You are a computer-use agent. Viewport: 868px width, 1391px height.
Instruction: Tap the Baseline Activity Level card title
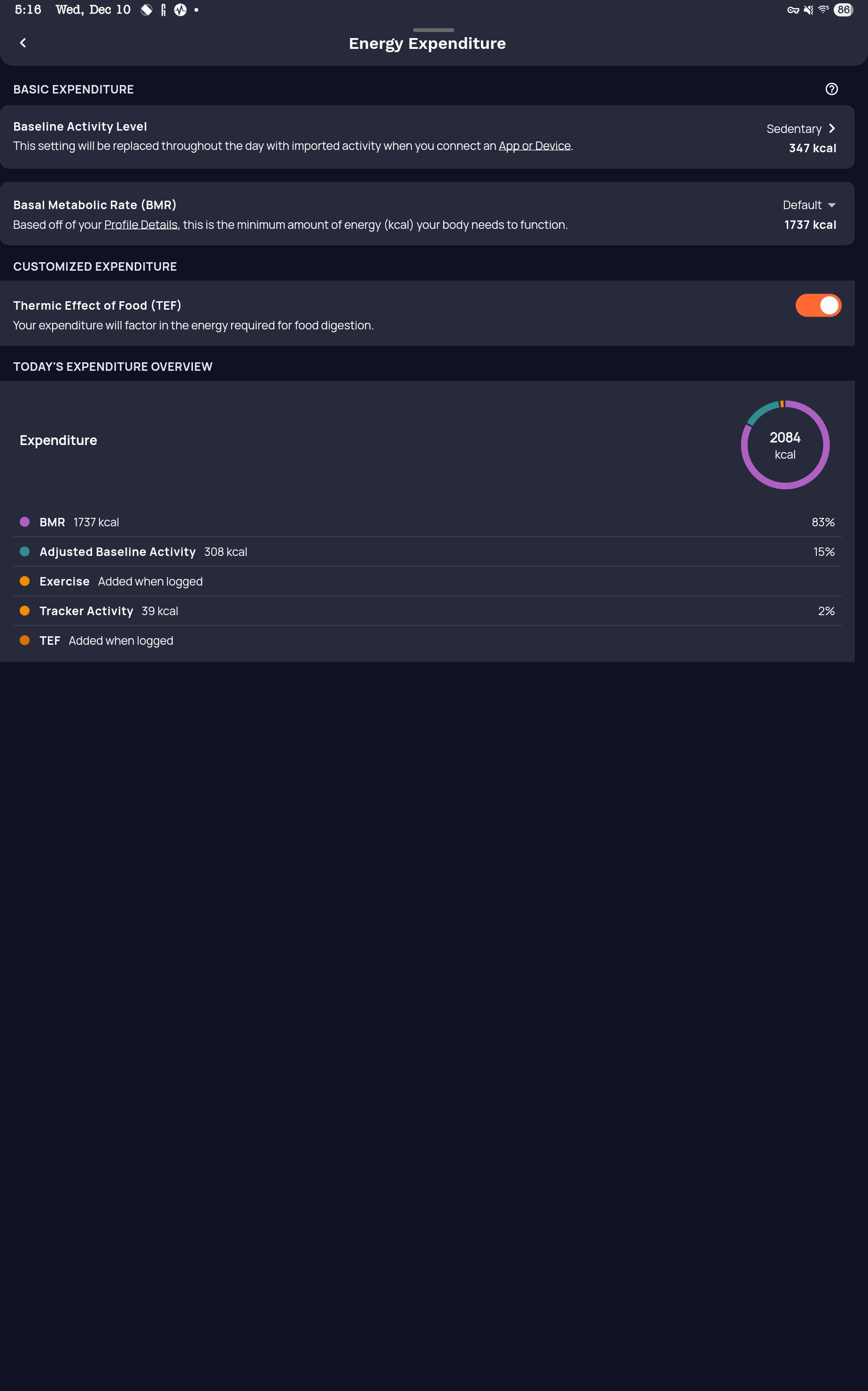(x=80, y=126)
